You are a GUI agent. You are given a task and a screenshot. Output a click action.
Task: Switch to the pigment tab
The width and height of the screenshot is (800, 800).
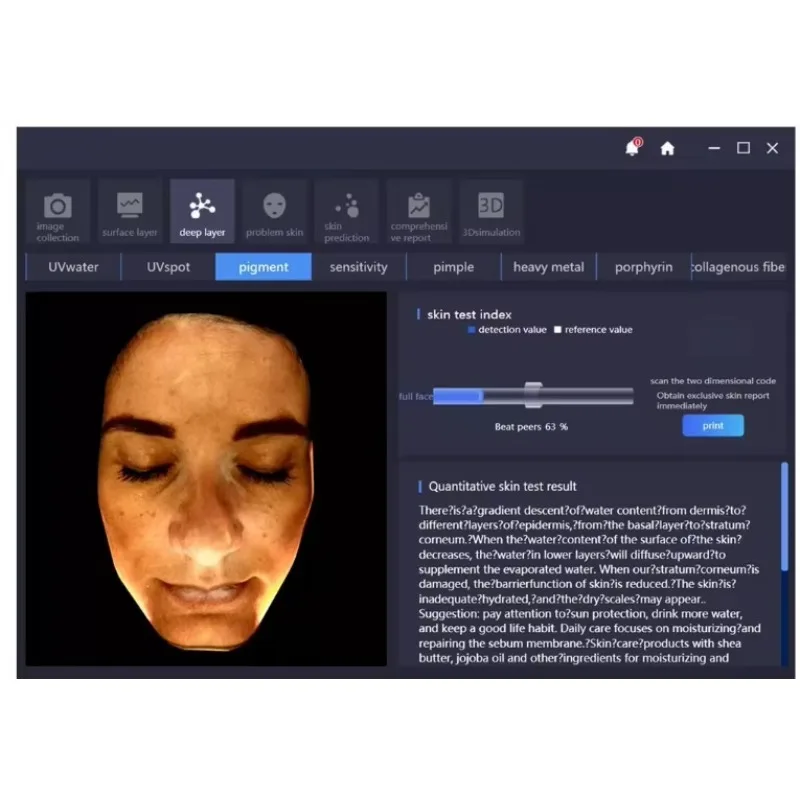coord(263,267)
